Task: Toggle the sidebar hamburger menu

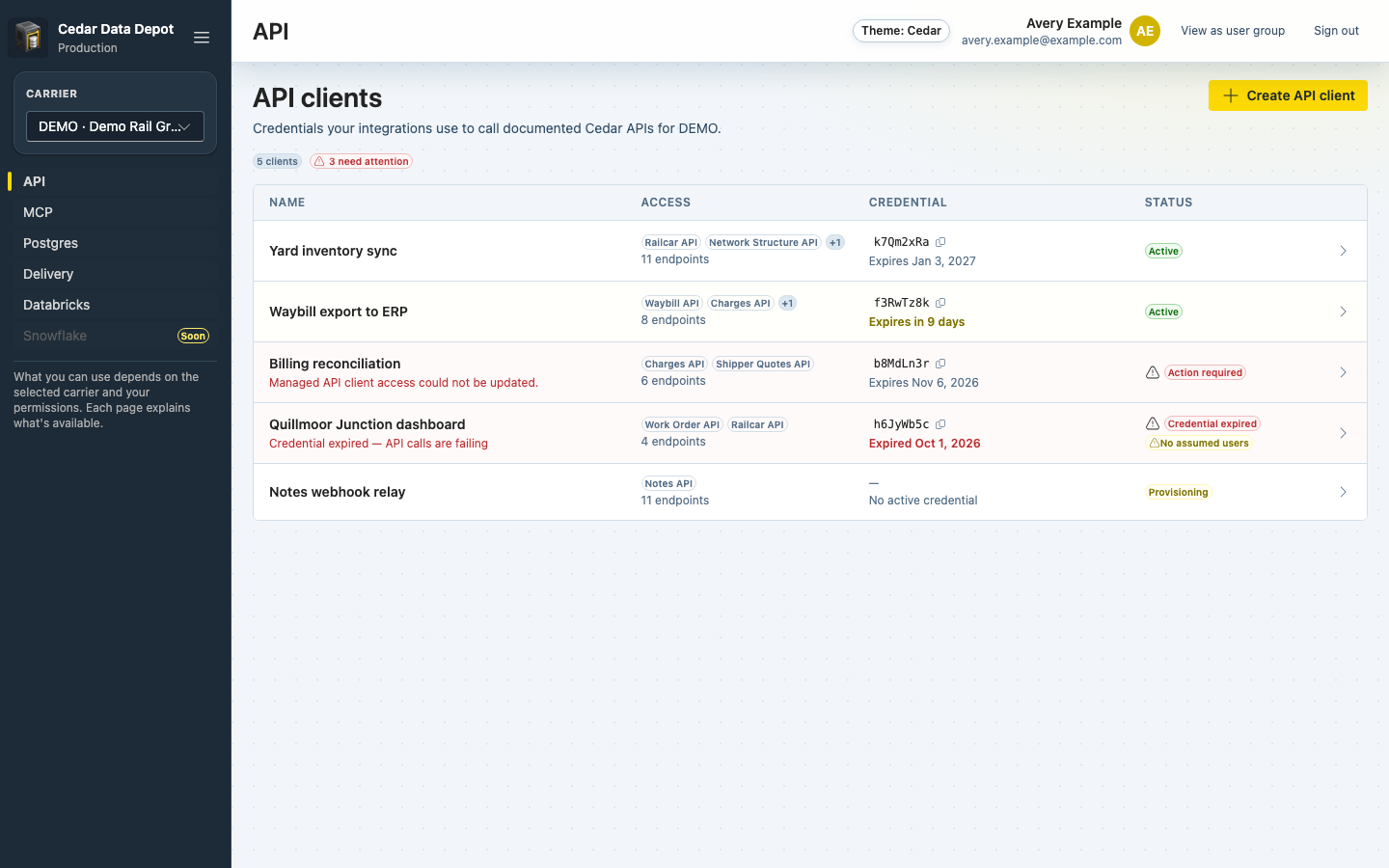Action: point(202,38)
